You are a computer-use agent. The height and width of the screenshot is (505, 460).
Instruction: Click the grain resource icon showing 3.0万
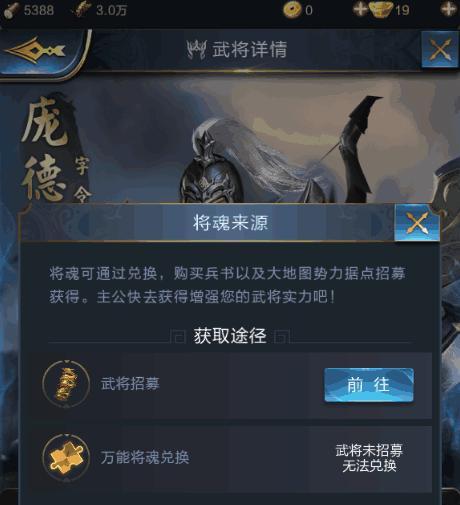(x=81, y=10)
